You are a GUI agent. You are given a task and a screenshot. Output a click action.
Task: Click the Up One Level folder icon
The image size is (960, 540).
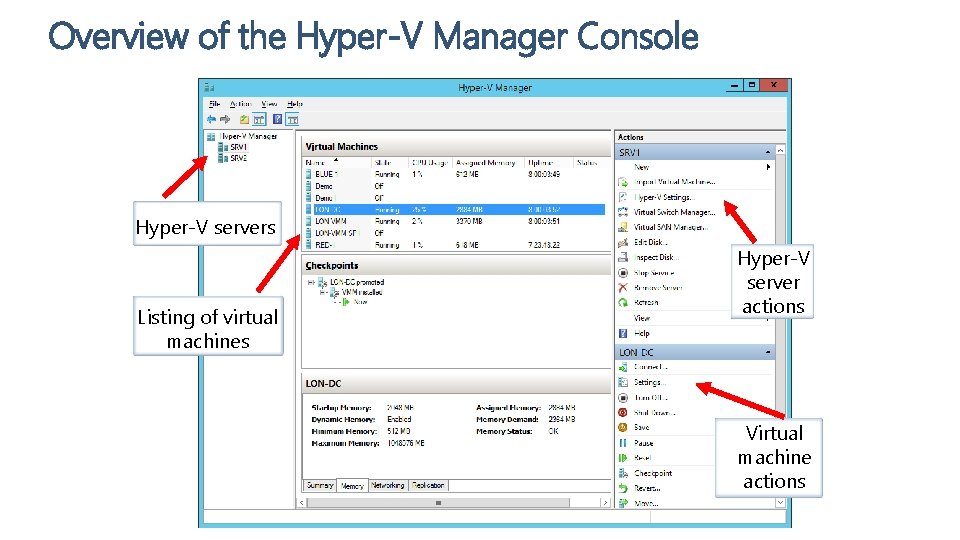tap(244, 119)
